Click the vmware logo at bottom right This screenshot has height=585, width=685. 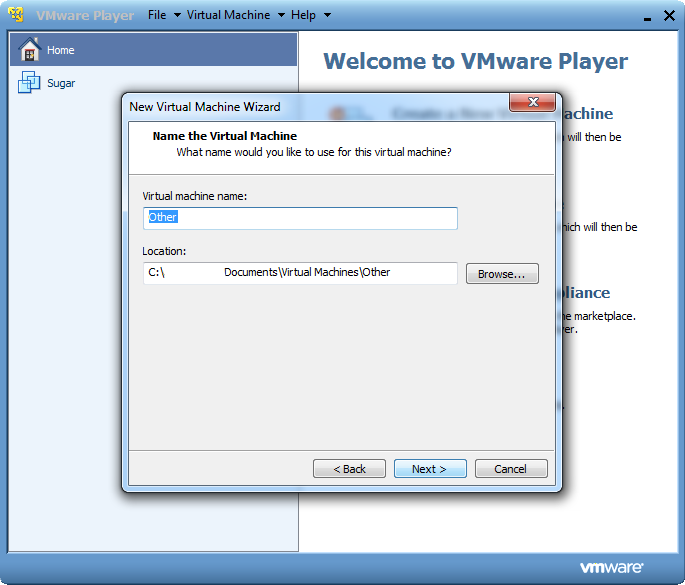click(611, 567)
